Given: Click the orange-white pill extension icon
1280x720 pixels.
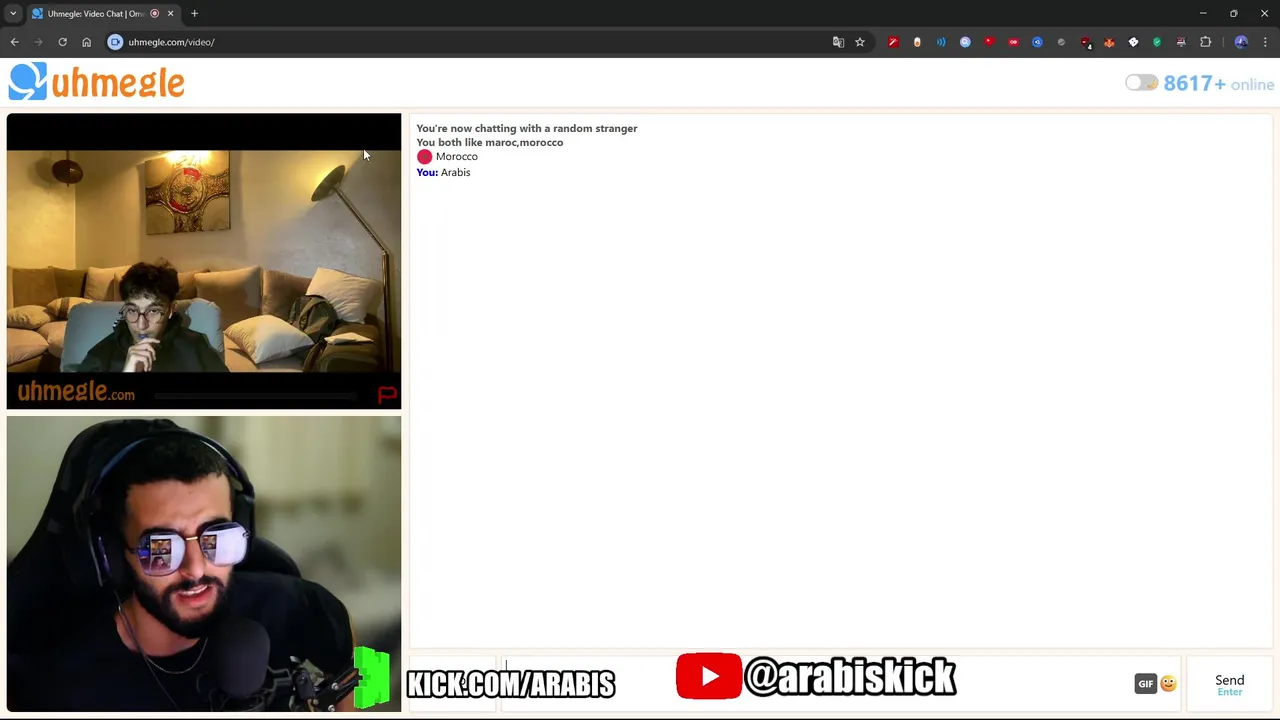Looking at the screenshot, I should pyautogui.click(x=917, y=42).
